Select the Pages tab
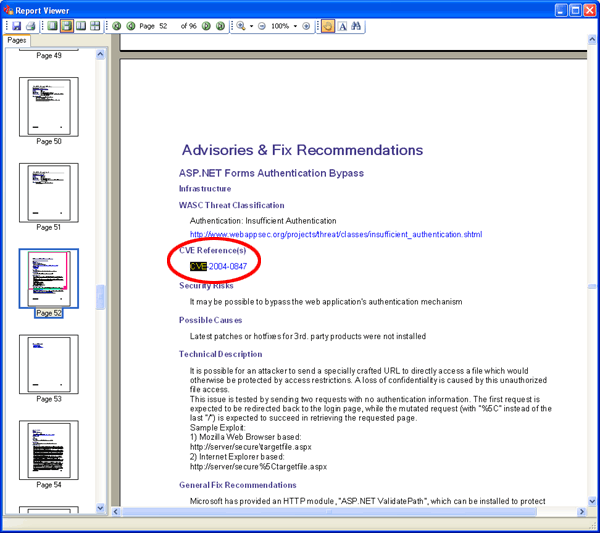600x533 pixels. 17,41
